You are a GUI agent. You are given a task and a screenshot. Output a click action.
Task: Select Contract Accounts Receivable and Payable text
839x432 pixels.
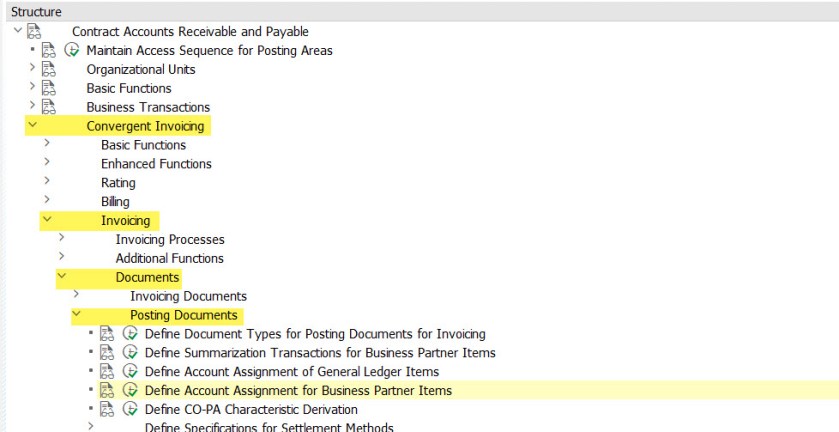[x=190, y=32]
